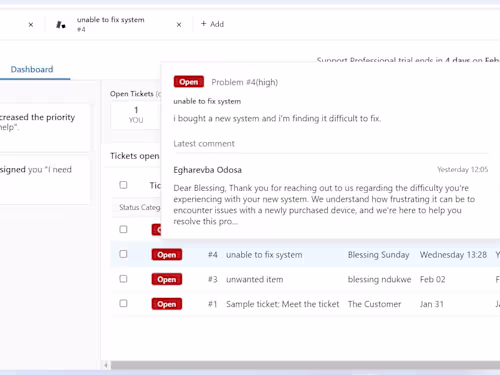This screenshot has width=500, height=375.
Task: Click 'Problem #4(high)' text in preview
Action: 245,82
